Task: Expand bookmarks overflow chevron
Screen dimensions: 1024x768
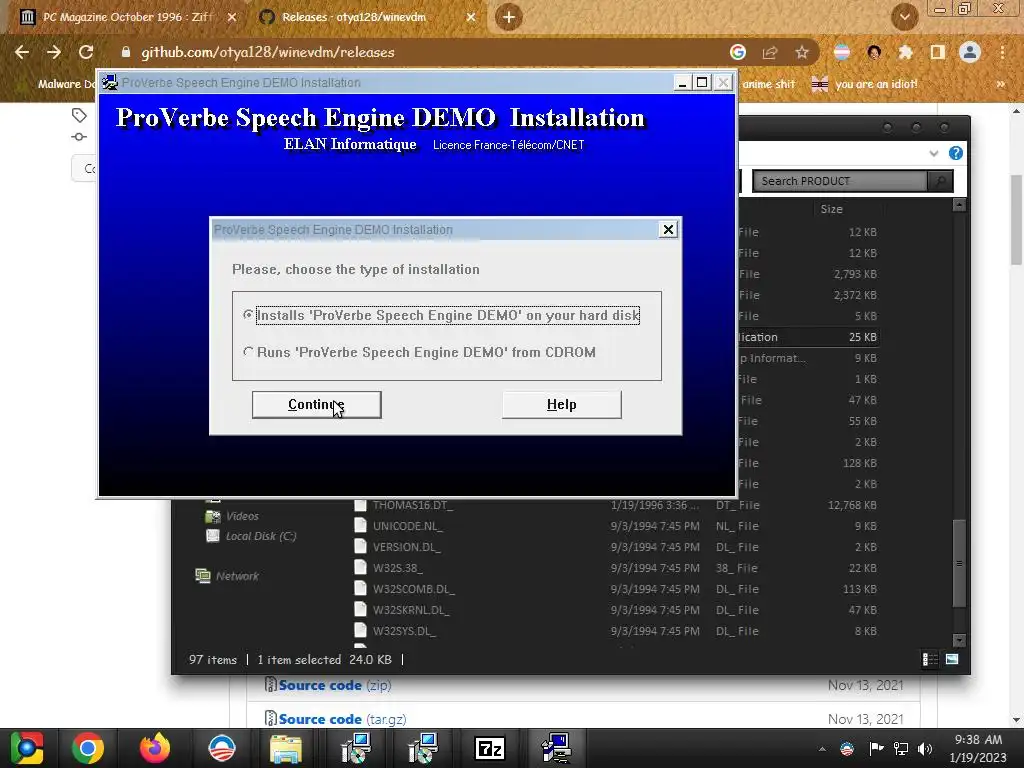Action: [1000, 84]
